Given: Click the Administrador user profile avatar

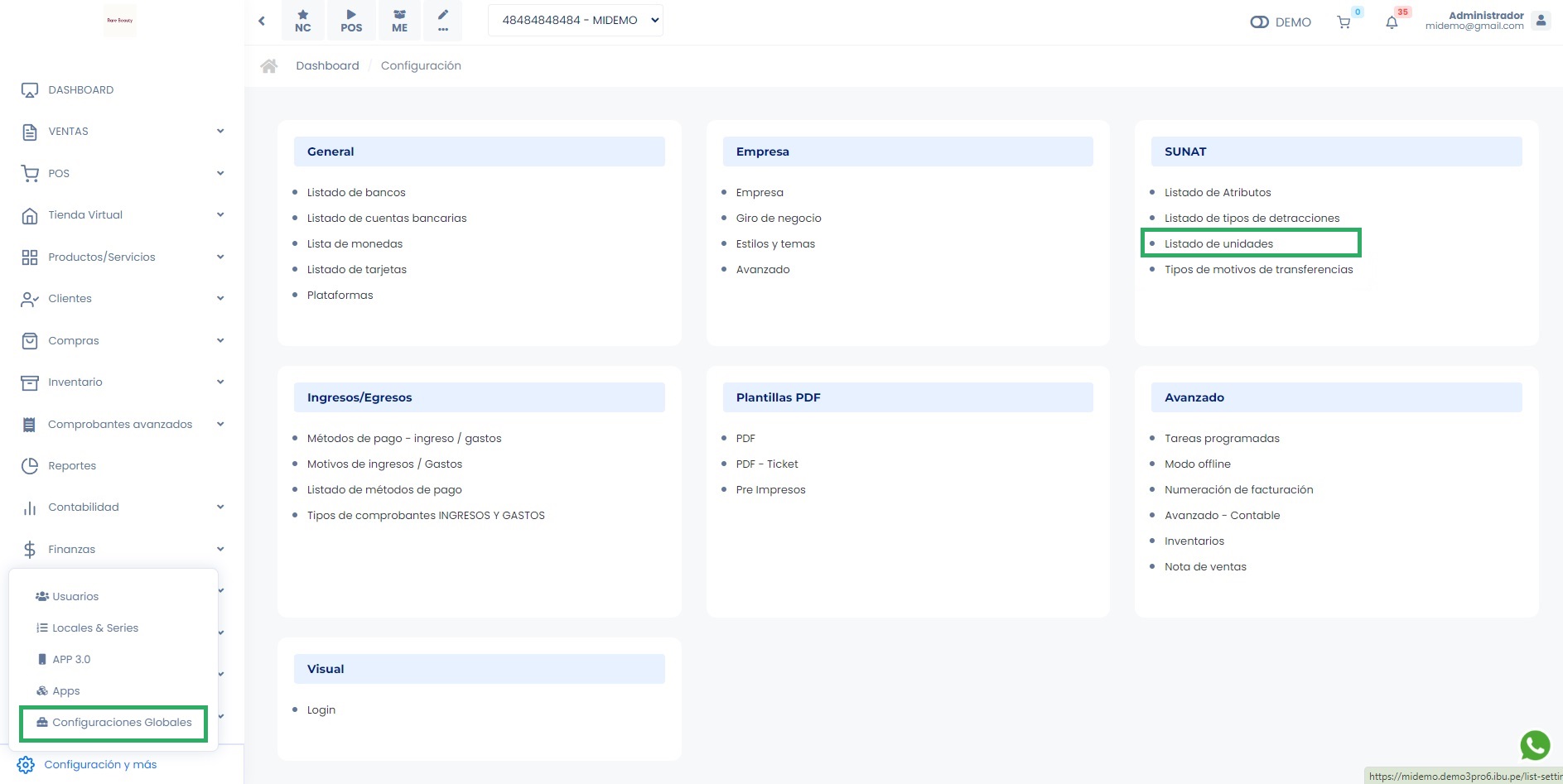Looking at the screenshot, I should 1541,21.
